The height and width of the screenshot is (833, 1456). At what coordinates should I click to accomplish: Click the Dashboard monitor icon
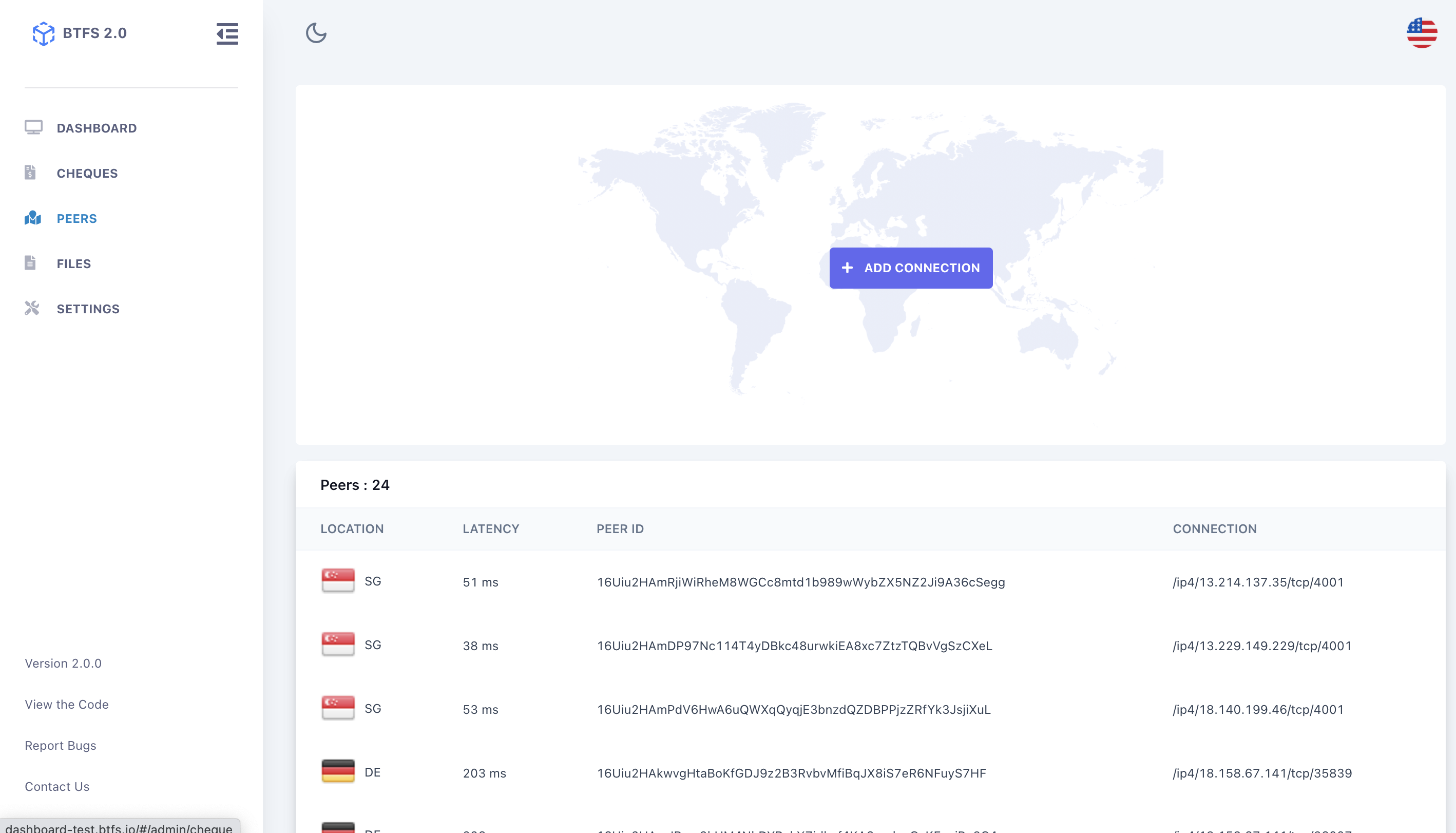pos(33,127)
